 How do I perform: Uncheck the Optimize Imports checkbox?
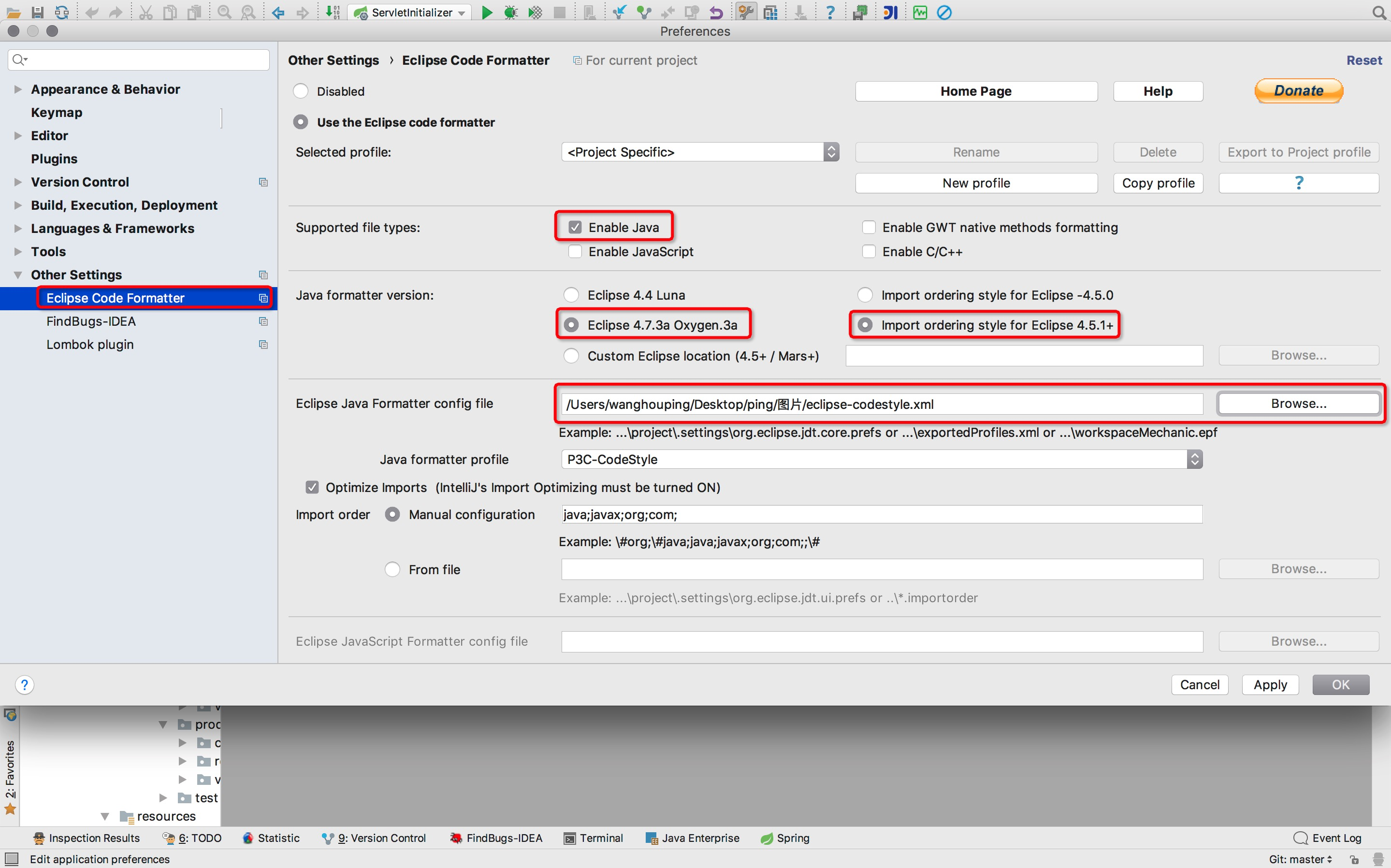[x=312, y=487]
